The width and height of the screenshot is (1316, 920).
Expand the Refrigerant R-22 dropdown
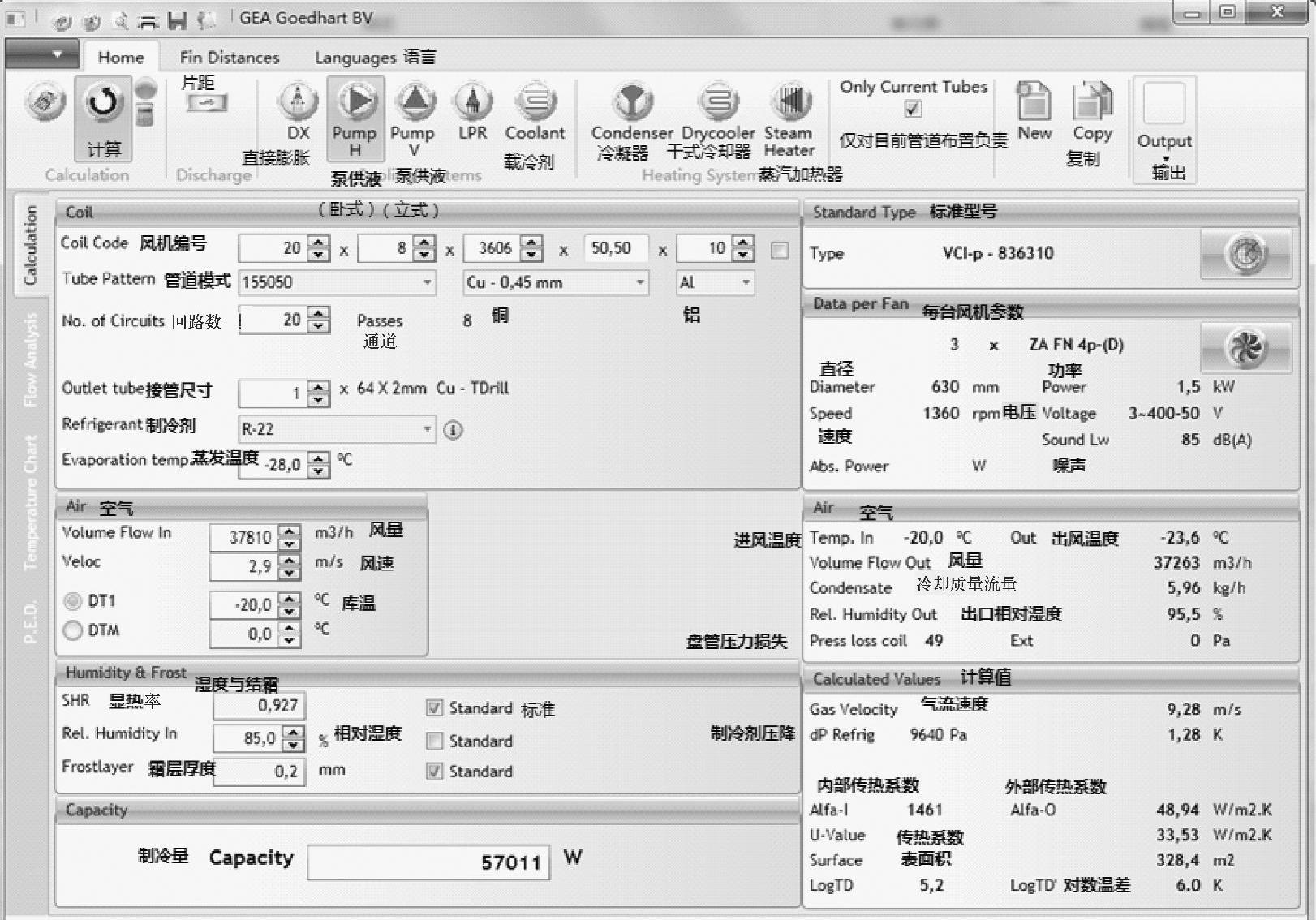(427, 429)
